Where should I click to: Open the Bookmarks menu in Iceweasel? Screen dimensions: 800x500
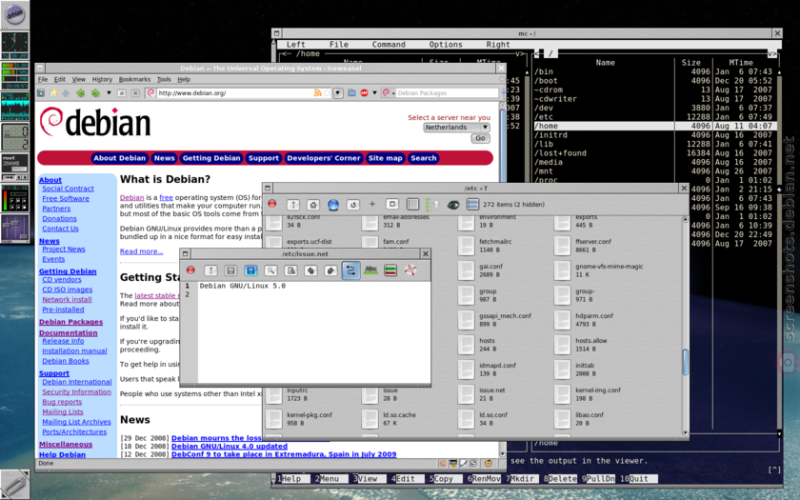135,80
